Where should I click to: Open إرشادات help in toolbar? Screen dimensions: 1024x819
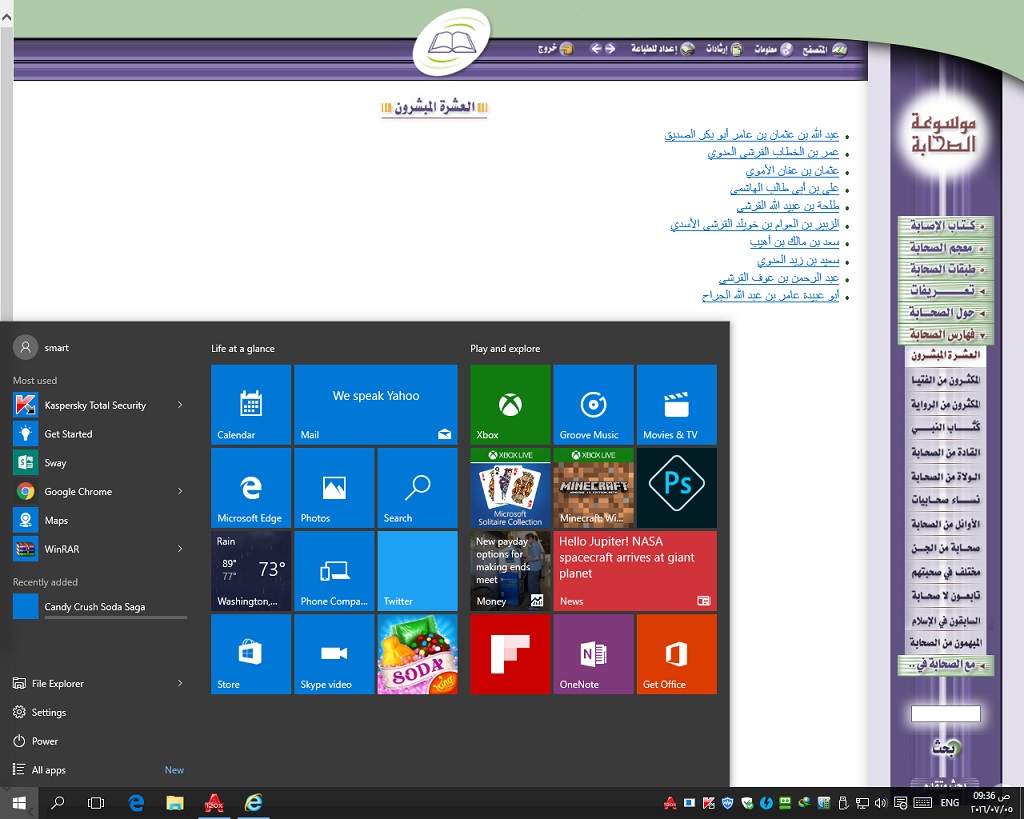pyautogui.click(x=724, y=49)
